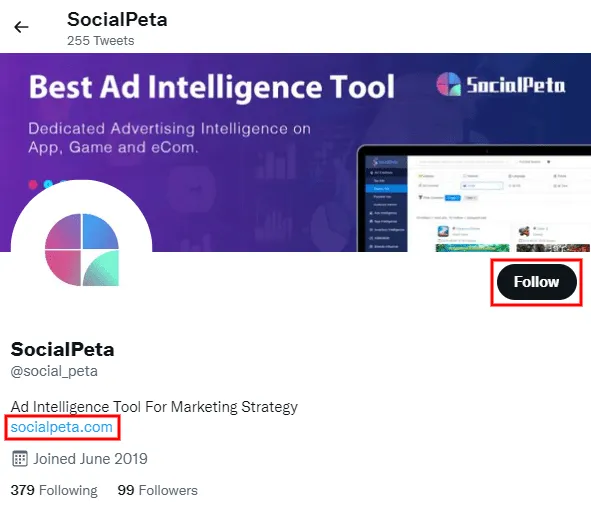
Task: Click SocialPeta logo in the banner
Action: 501,84
